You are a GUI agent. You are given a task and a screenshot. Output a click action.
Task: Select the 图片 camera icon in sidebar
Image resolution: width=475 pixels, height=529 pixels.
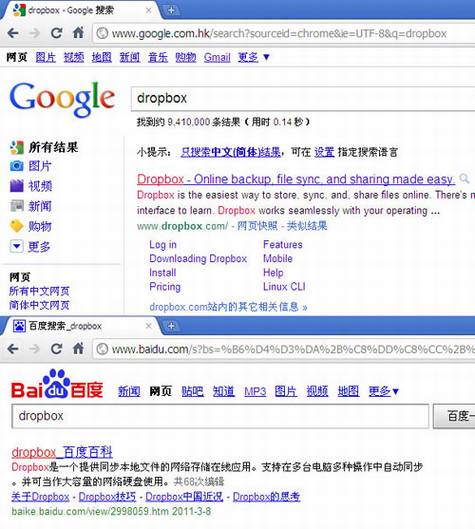click(17, 166)
